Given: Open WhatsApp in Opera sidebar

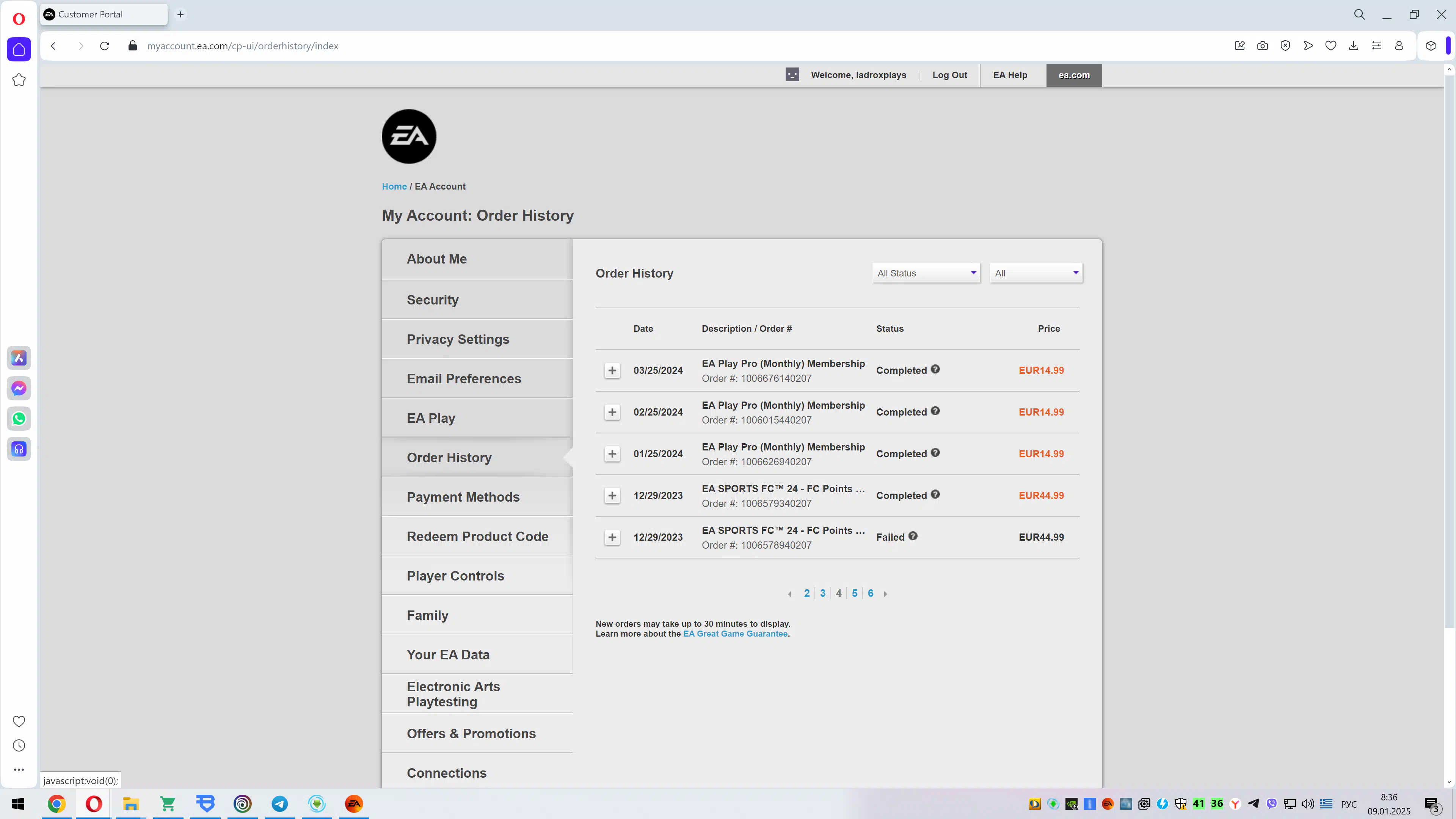Looking at the screenshot, I should tap(19, 419).
